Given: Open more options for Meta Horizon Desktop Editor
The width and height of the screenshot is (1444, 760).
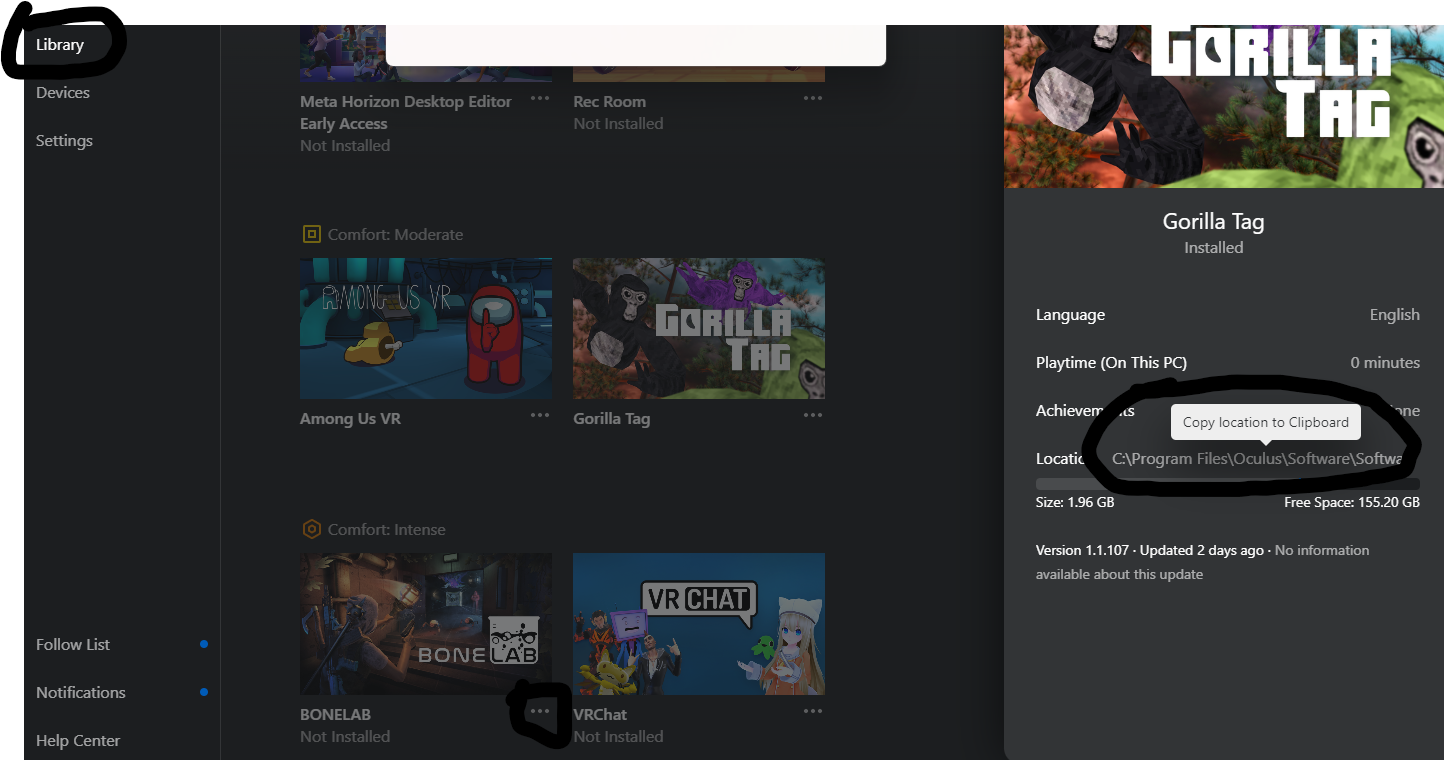Looking at the screenshot, I should (540, 98).
